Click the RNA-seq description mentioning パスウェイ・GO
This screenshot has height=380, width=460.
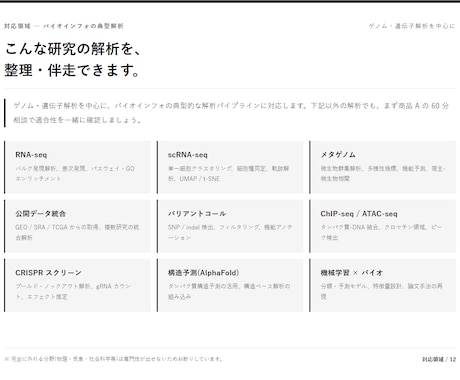coord(75,174)
